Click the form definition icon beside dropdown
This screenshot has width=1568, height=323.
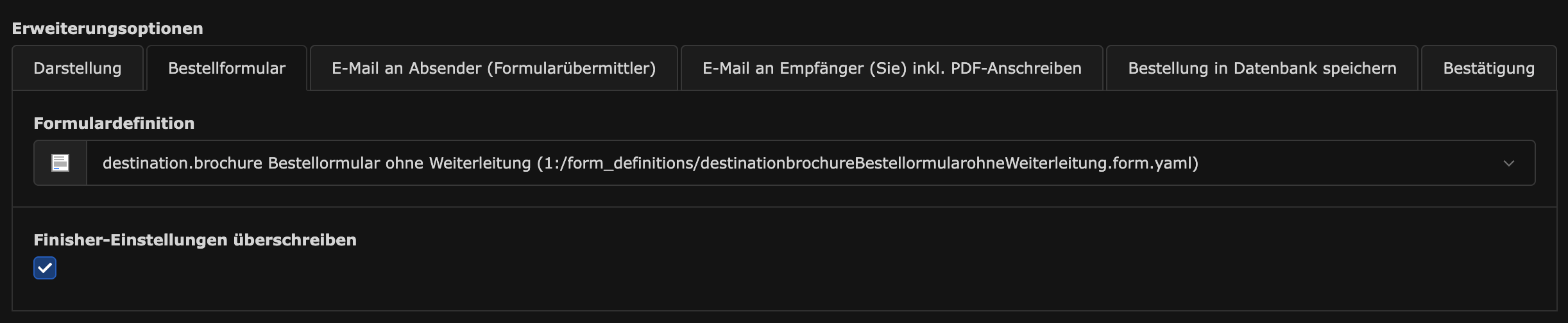(x=60, y=163)
